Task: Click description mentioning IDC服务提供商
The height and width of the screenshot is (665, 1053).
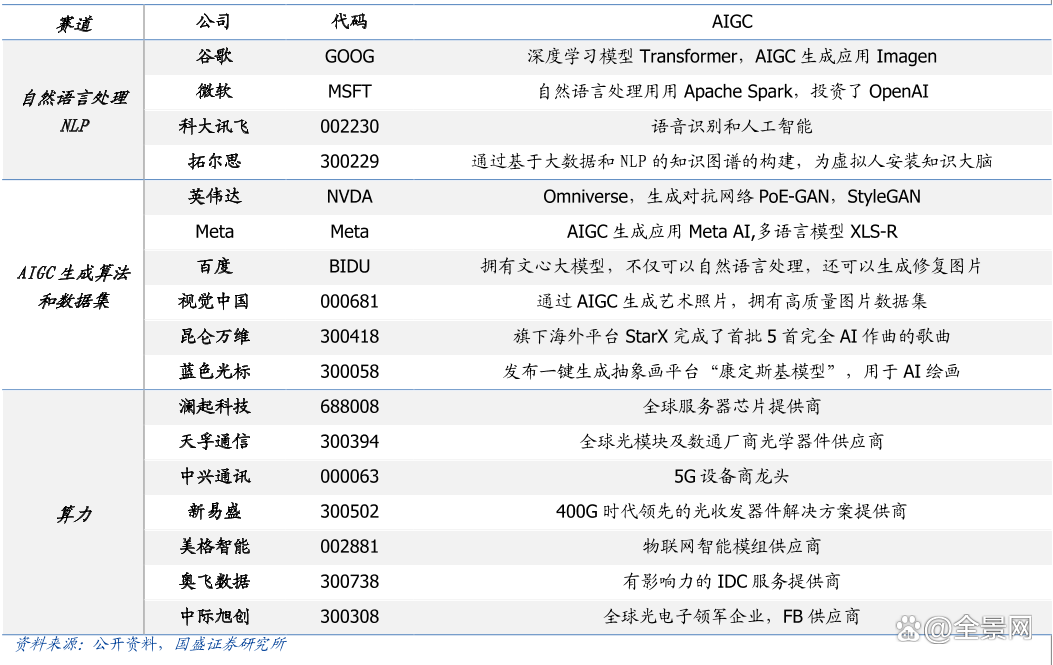Action: coord(732,581)
